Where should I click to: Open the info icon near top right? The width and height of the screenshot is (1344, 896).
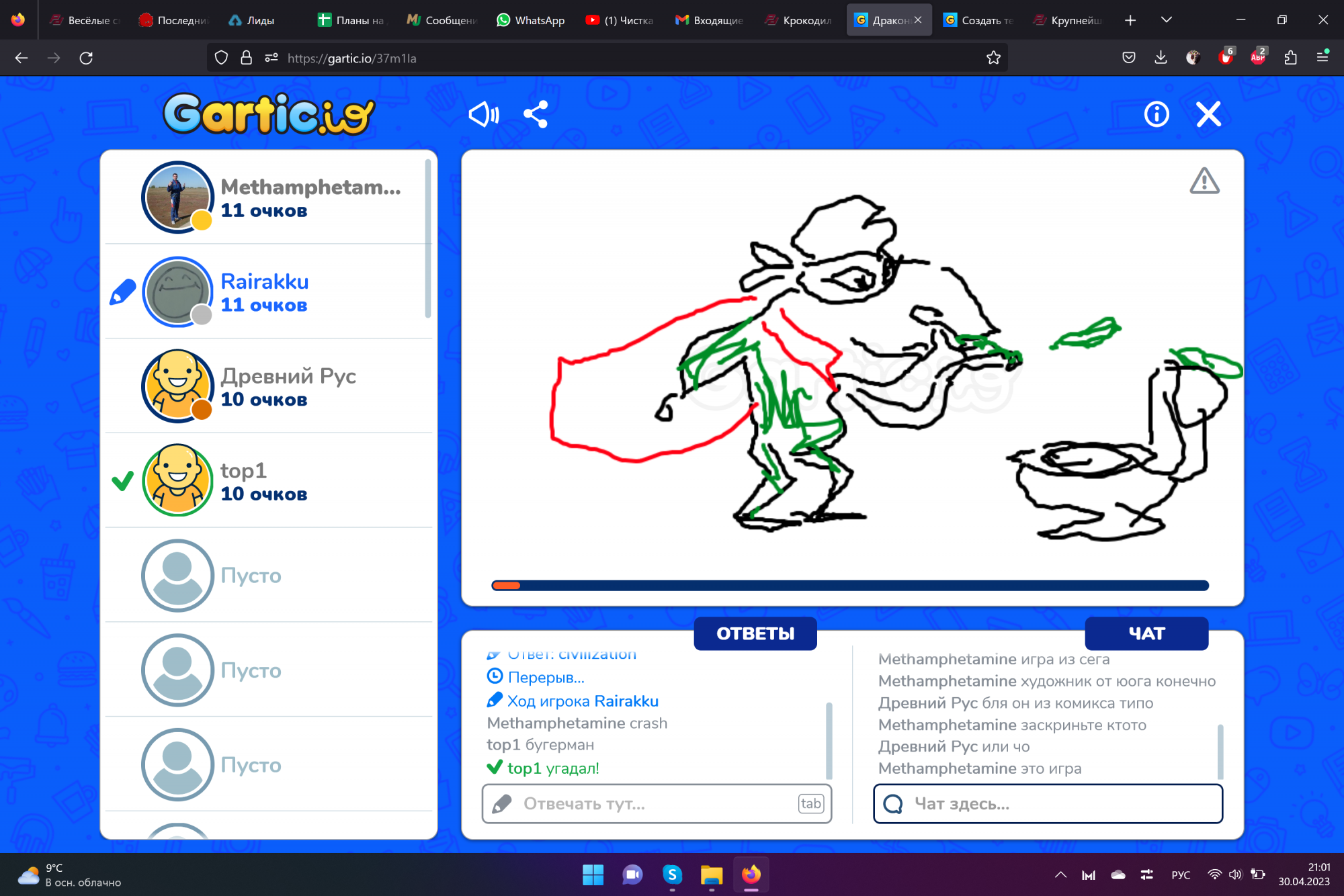pyautogui.click(x=1156, y=114)
